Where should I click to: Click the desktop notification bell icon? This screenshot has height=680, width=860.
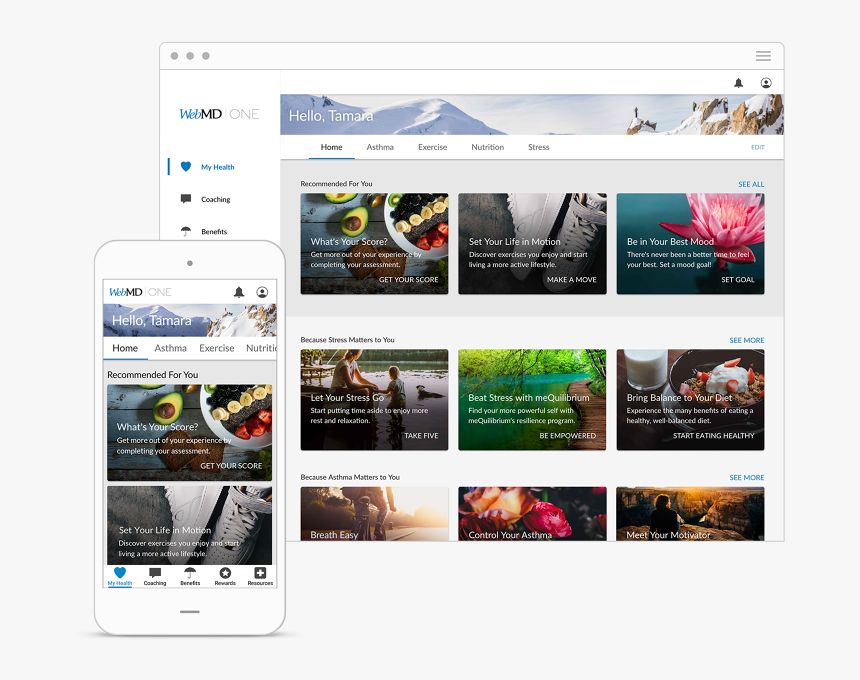738,83
